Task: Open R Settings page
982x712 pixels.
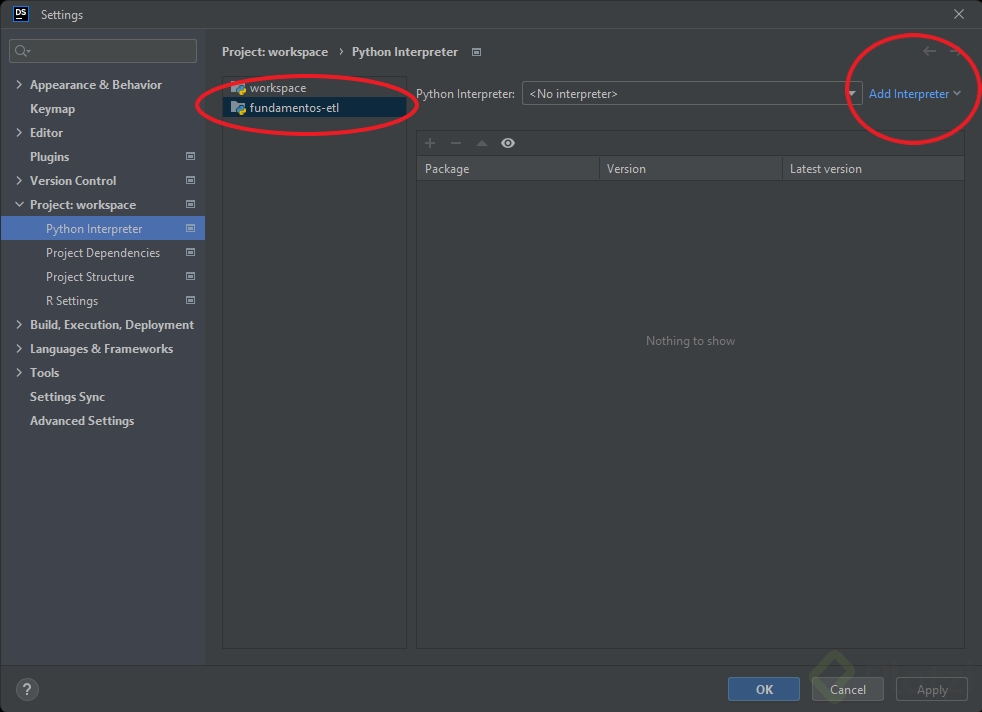Action: 72,301
